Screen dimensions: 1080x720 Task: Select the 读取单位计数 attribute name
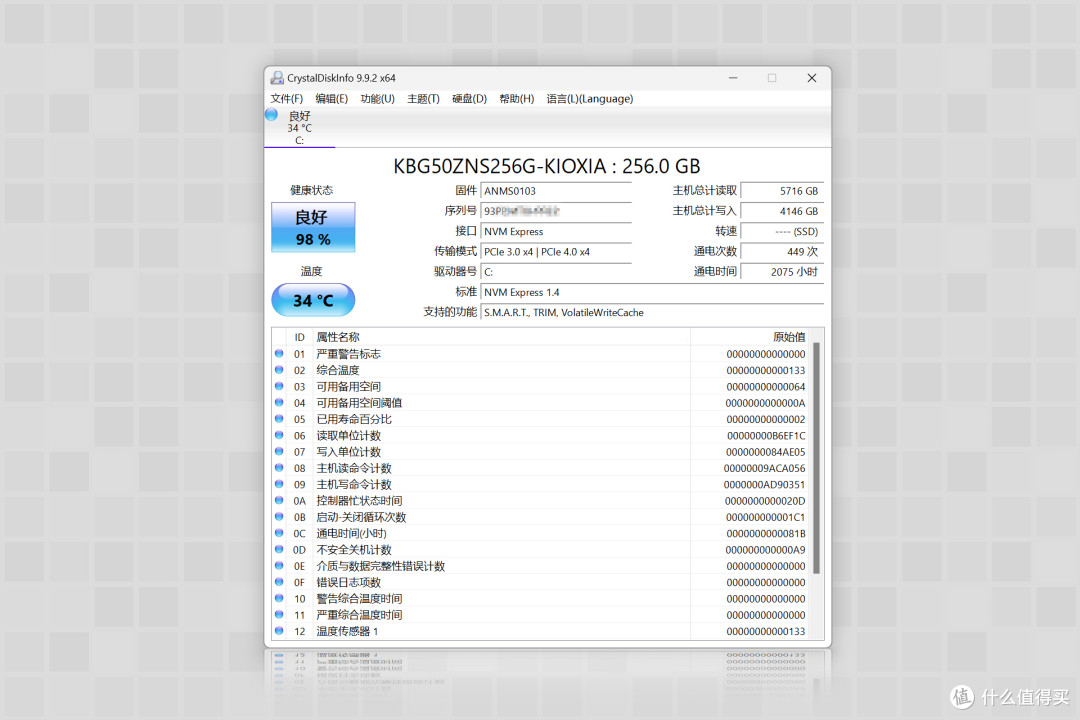349,435
